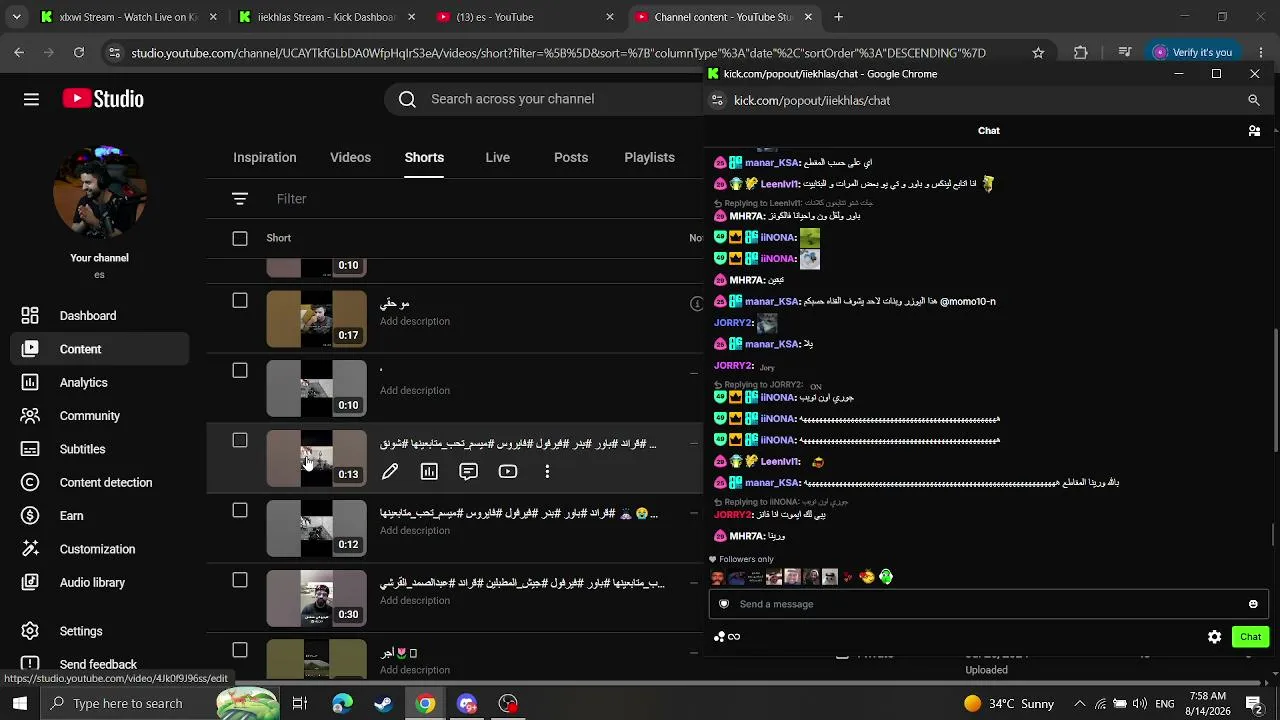View the hovered 0:13 short on YouTube
The width and height of the screenshot is (1280, 720).
click(508, 471)
